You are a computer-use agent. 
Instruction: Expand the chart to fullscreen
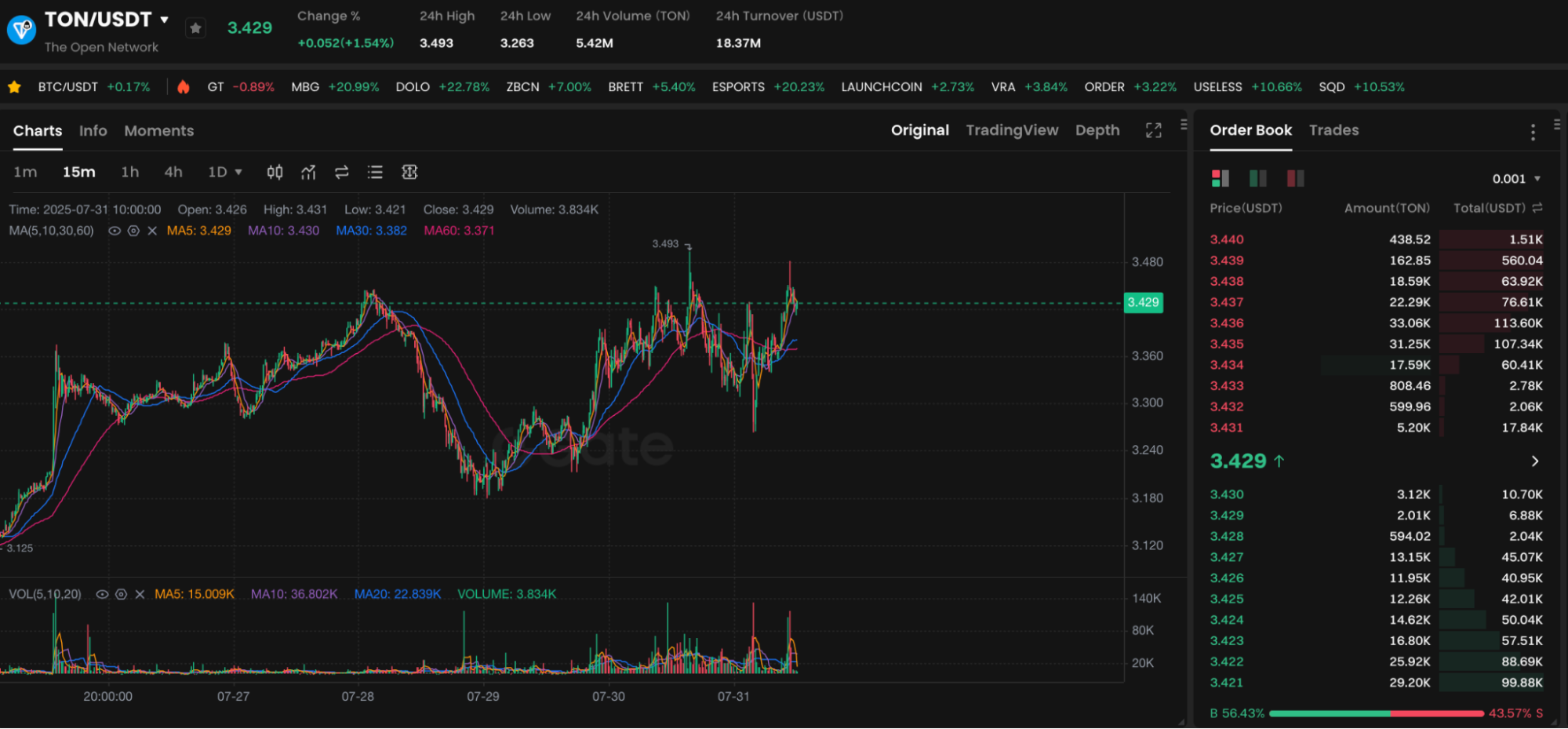coord(1153,130)
